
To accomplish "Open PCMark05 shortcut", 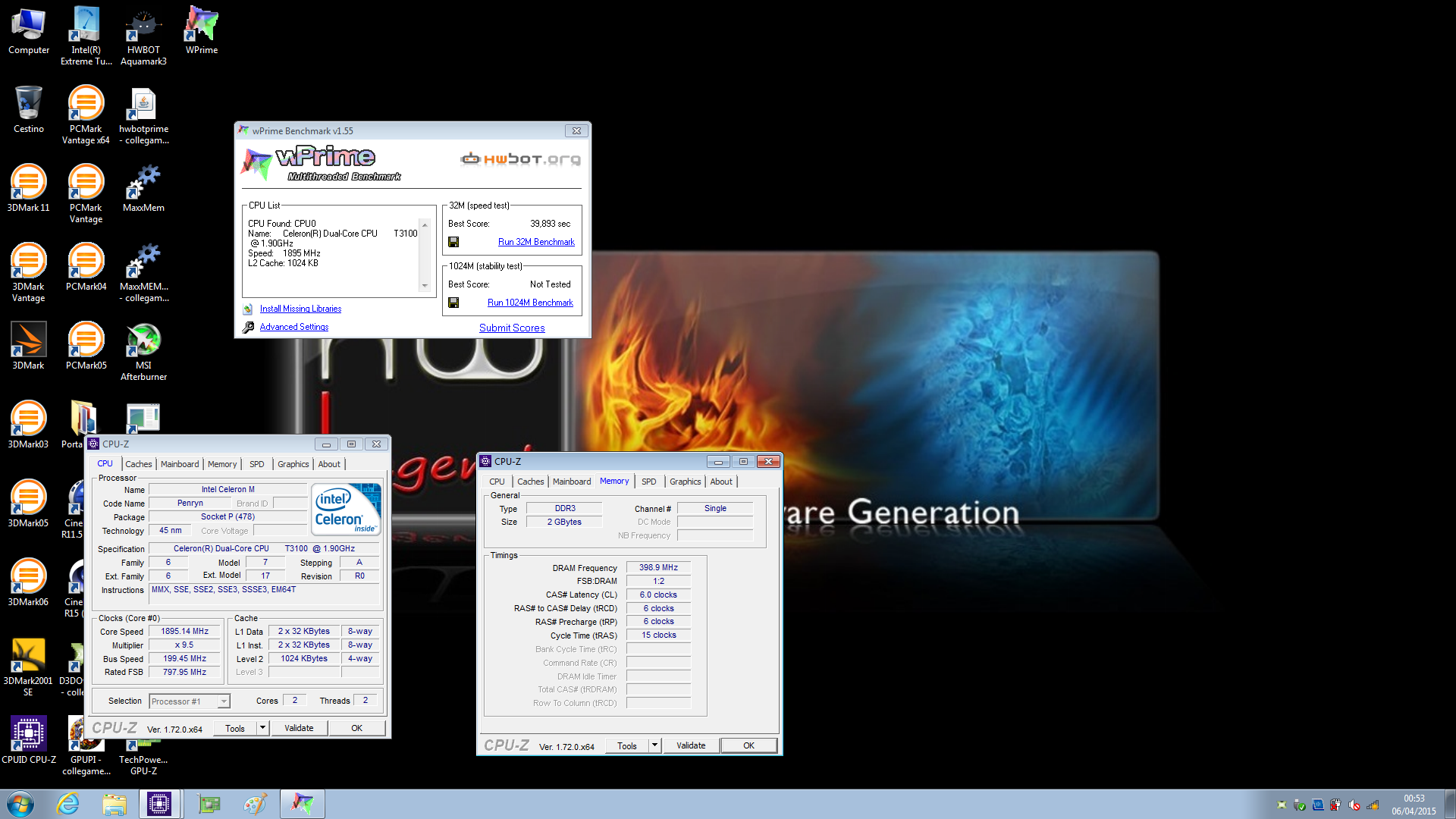I will 86,347.
